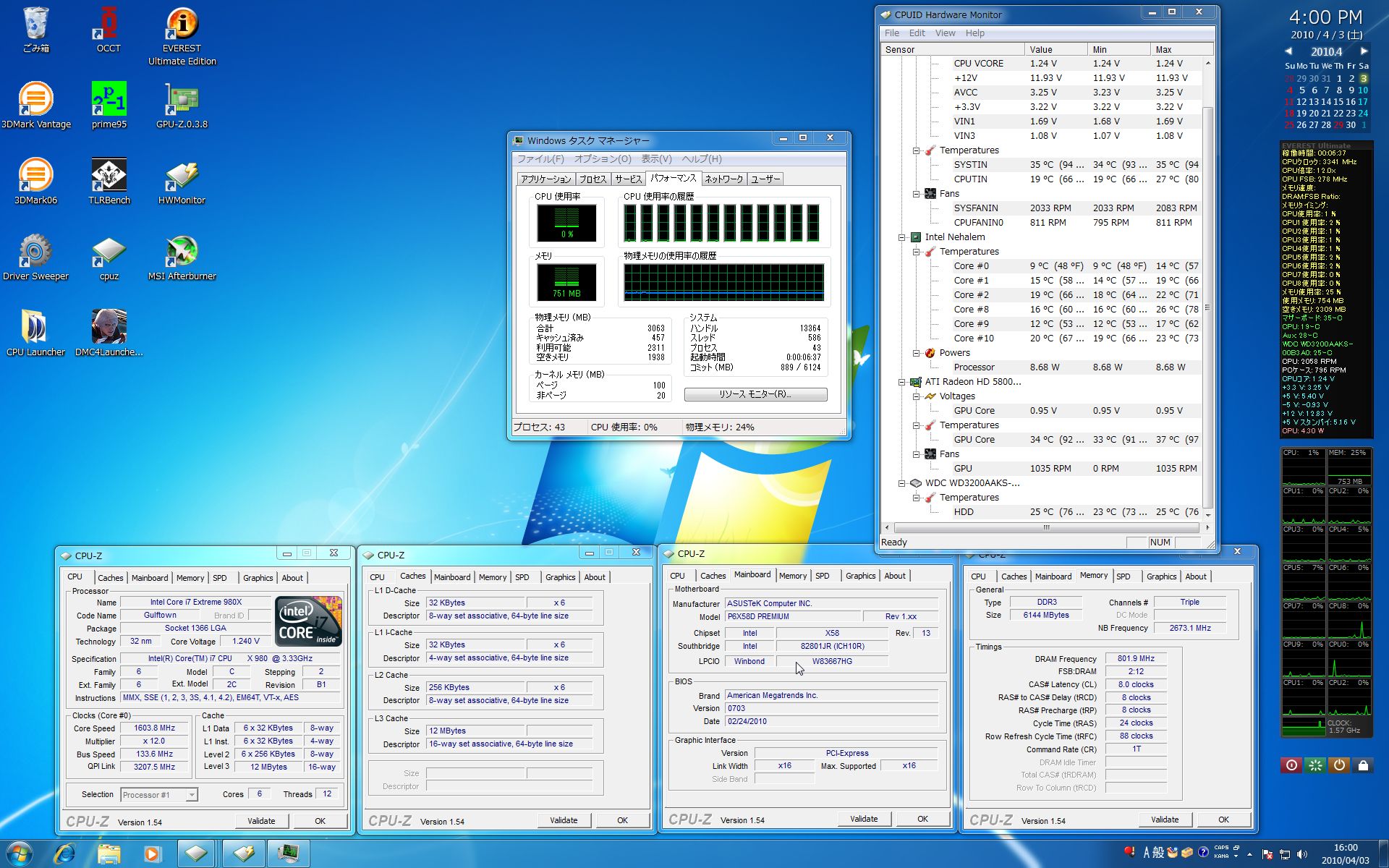Click Validate in leftmost CPU-Z window
The height and width of the screenshot is (868, 1389).
coord(261,821)
